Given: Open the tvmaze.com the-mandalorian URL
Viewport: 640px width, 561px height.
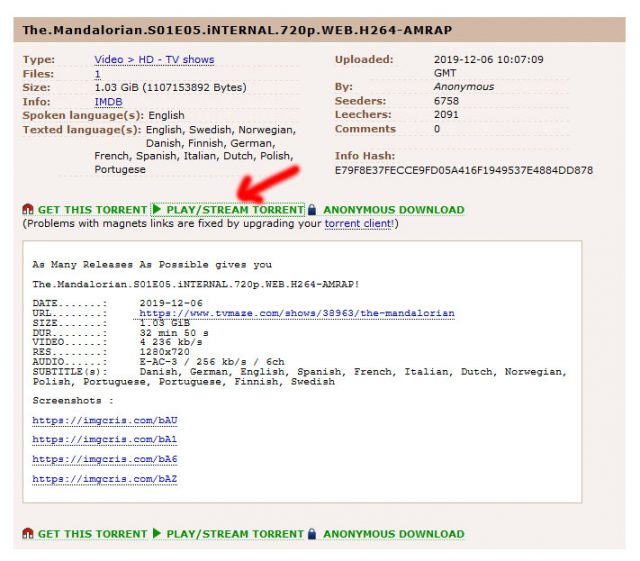Looking at the screenshot, I should 297,313.
